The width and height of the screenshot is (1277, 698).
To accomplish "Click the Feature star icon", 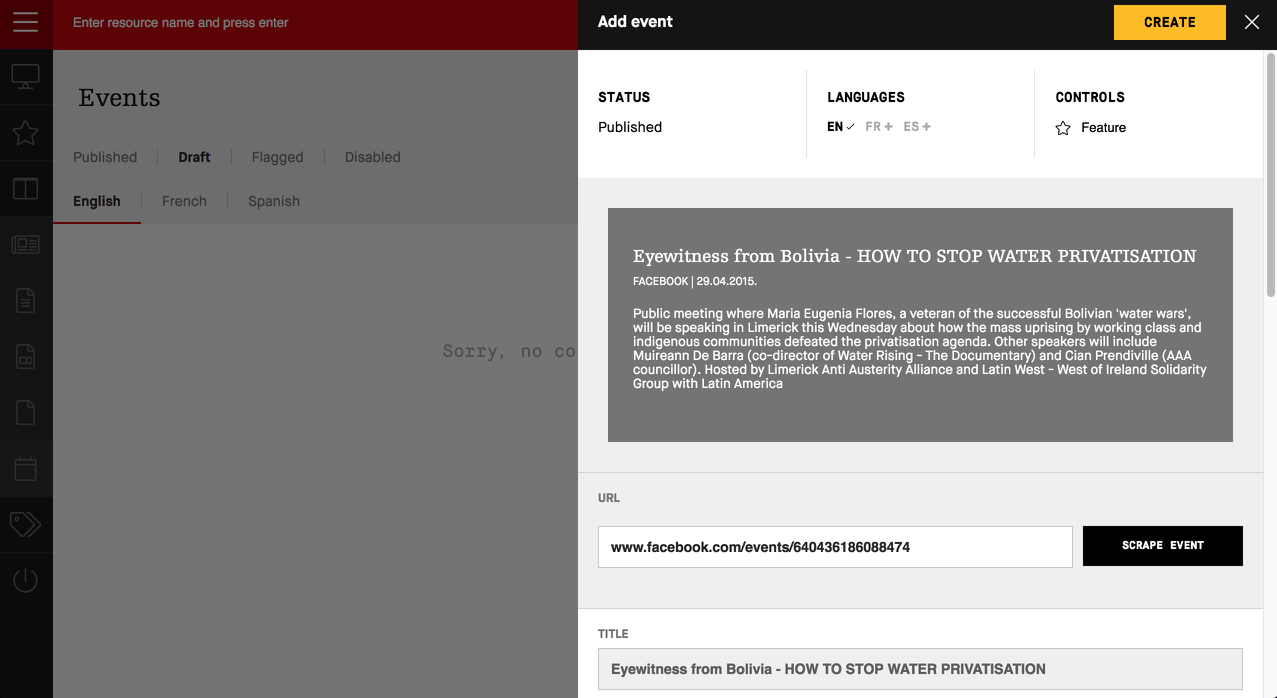I will pyautogui.click(x=1063, y=128).
